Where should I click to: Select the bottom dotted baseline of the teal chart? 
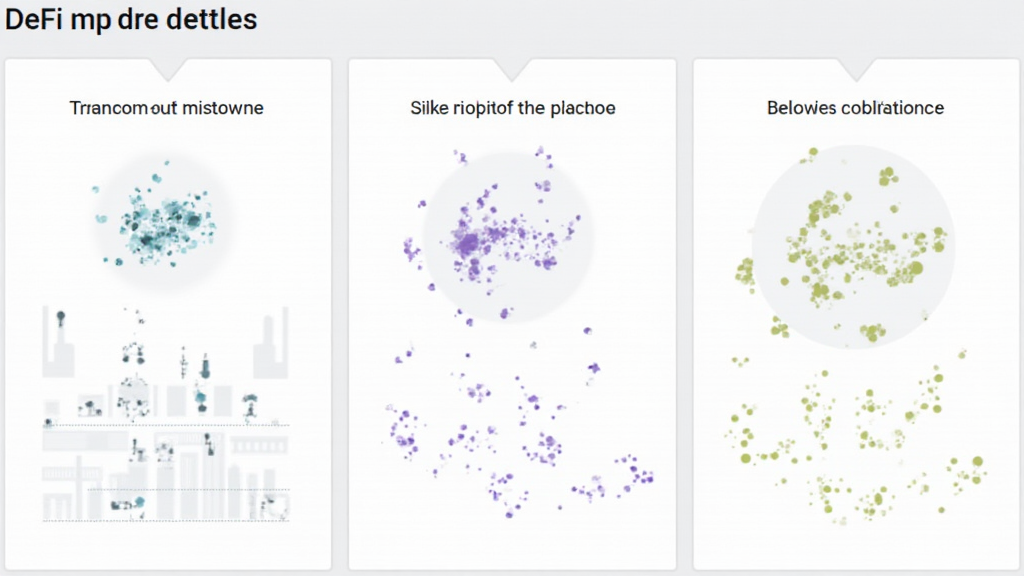click(x=166, y=520)
